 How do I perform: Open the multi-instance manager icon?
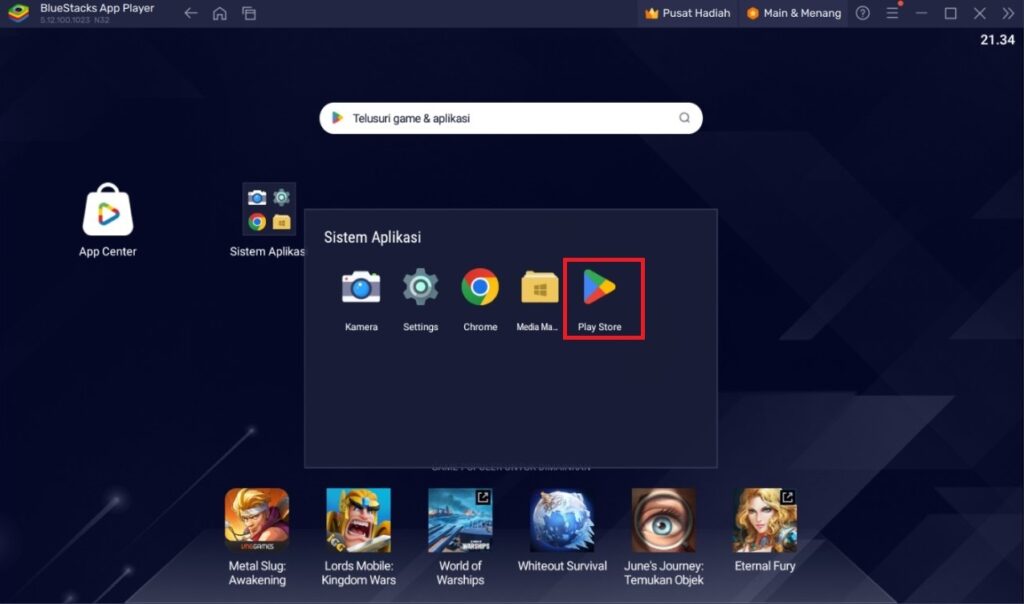249,13
